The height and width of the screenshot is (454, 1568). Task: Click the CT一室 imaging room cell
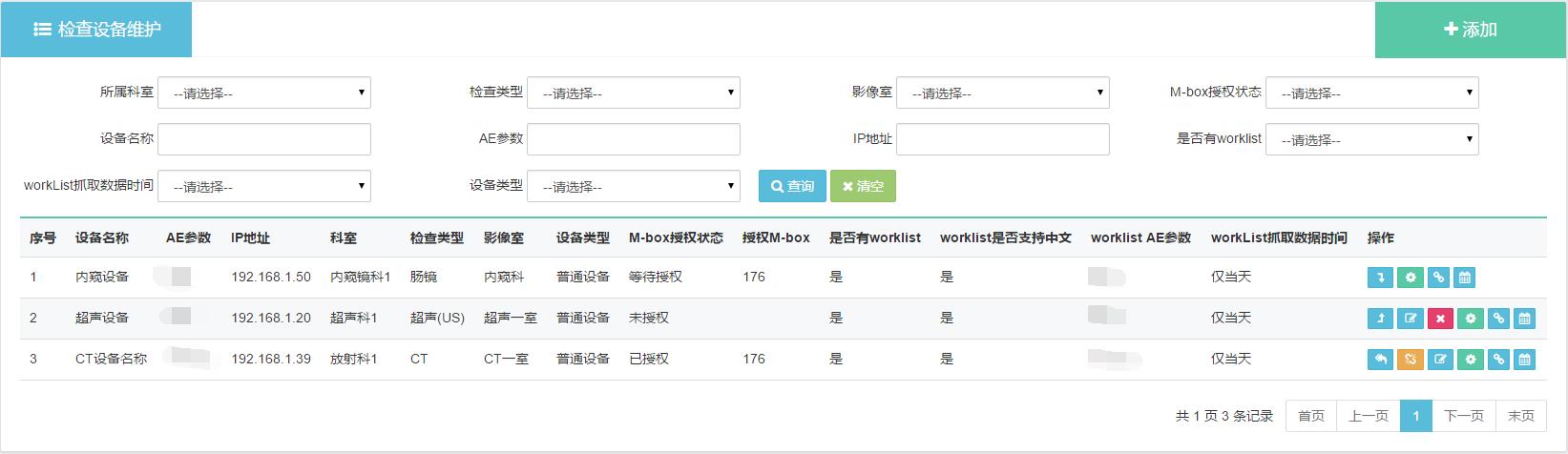tap(507, 359)
